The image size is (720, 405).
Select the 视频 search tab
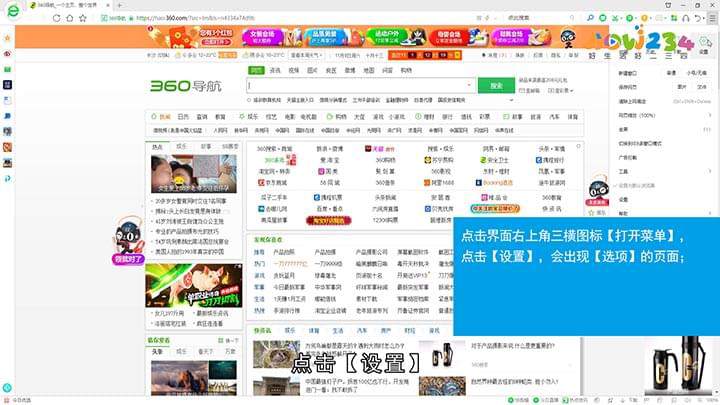(294, 70)
